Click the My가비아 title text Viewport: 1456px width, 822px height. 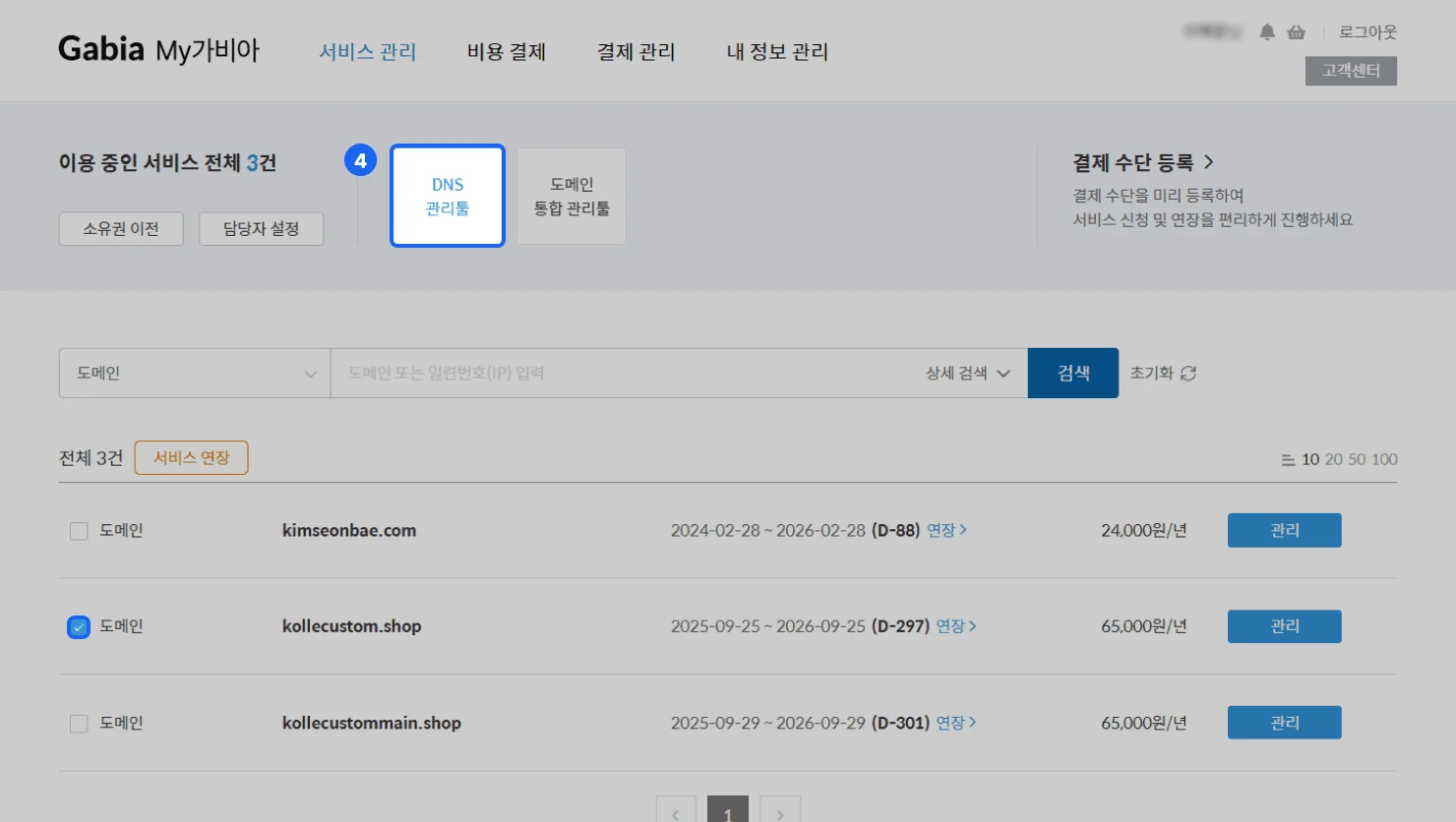click(x=208, y=50)
